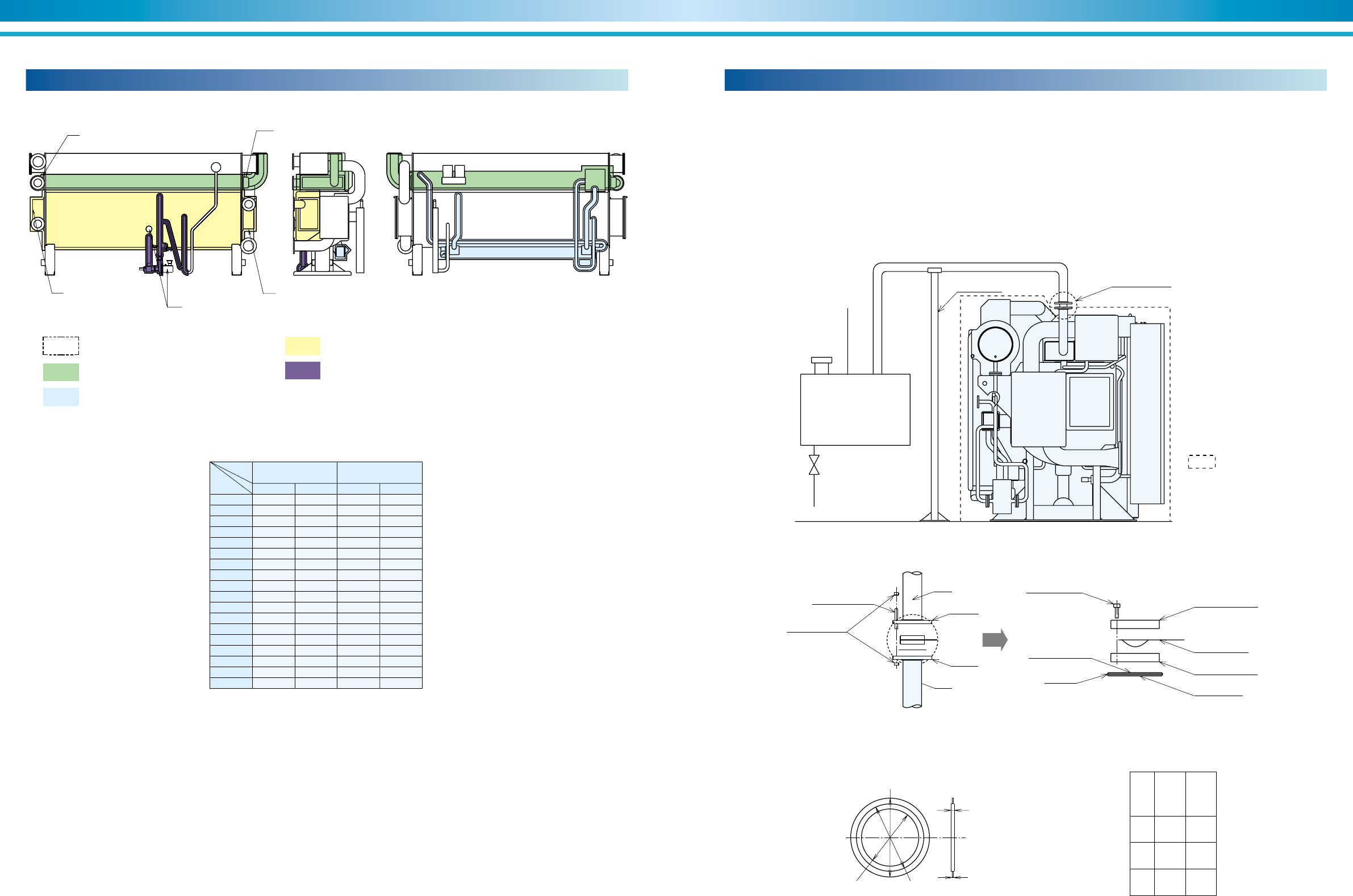Click the large round gauge on chiller drawing
1353x896 pixels.
[995, 345]
